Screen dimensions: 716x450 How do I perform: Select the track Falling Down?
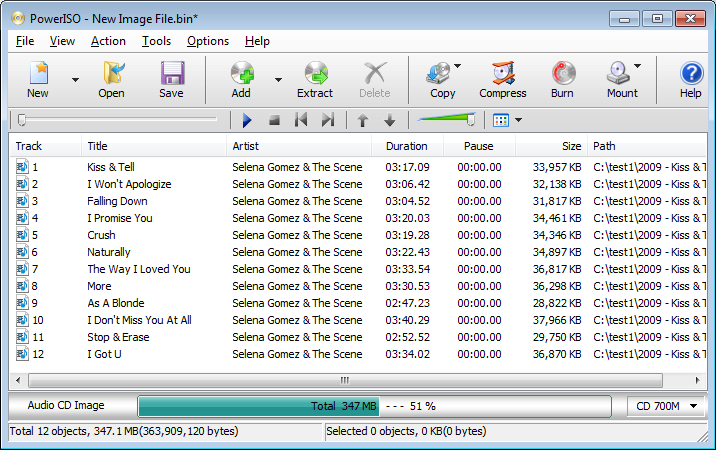[117, 201]
